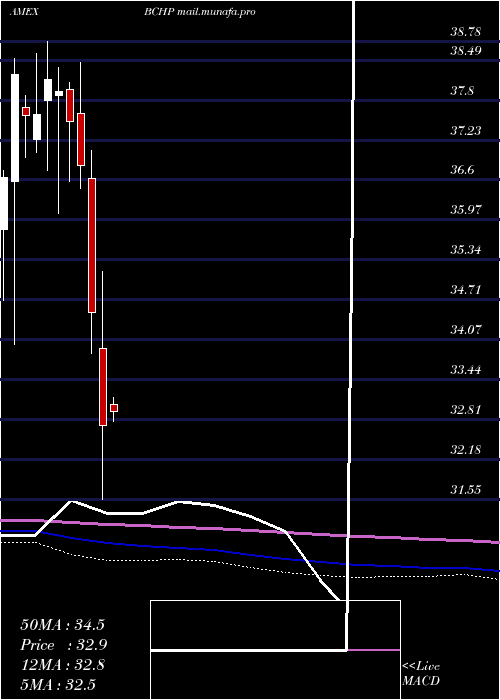This screenshot has height=700, width=500.
Task: Click the AMEX exchange label
Action: 23,12
